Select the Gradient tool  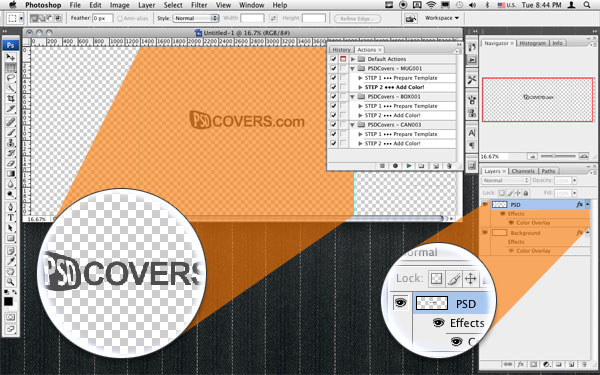(11, 174)
